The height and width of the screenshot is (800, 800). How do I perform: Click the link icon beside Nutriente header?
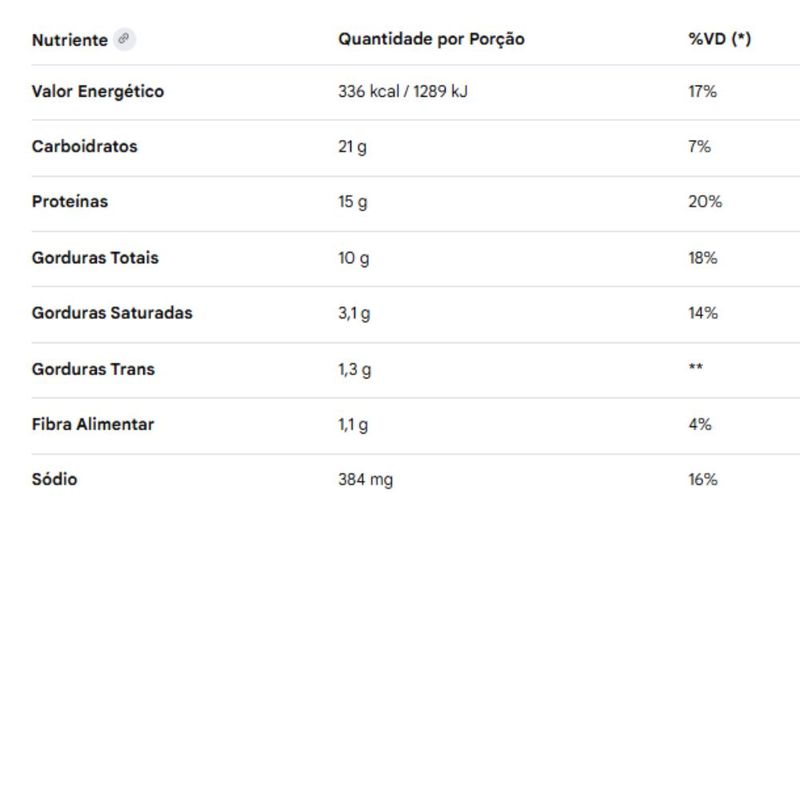click(x=124, y=40)
